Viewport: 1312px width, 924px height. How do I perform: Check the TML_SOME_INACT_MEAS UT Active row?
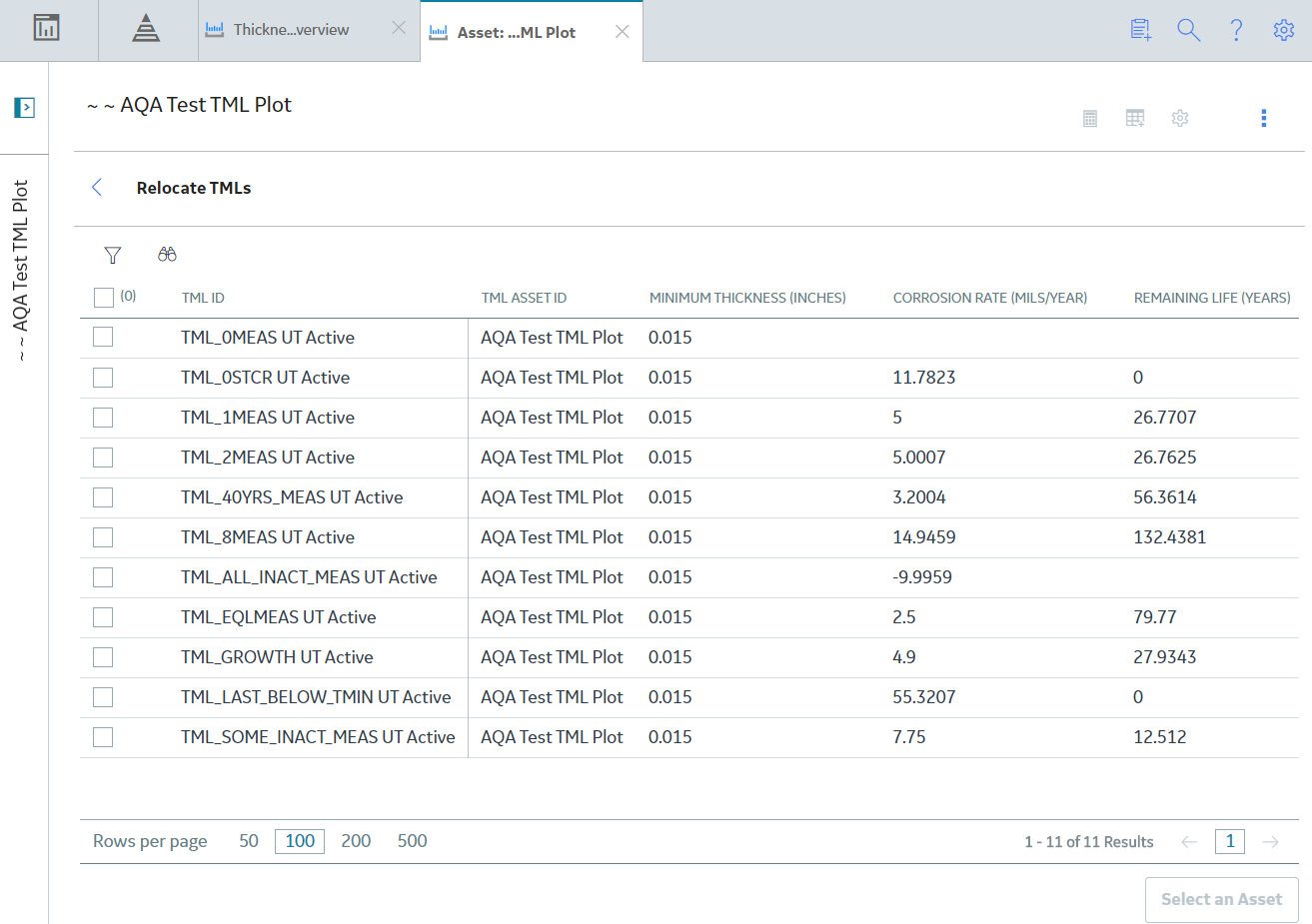pyautogui.click(x=103, y=737)
